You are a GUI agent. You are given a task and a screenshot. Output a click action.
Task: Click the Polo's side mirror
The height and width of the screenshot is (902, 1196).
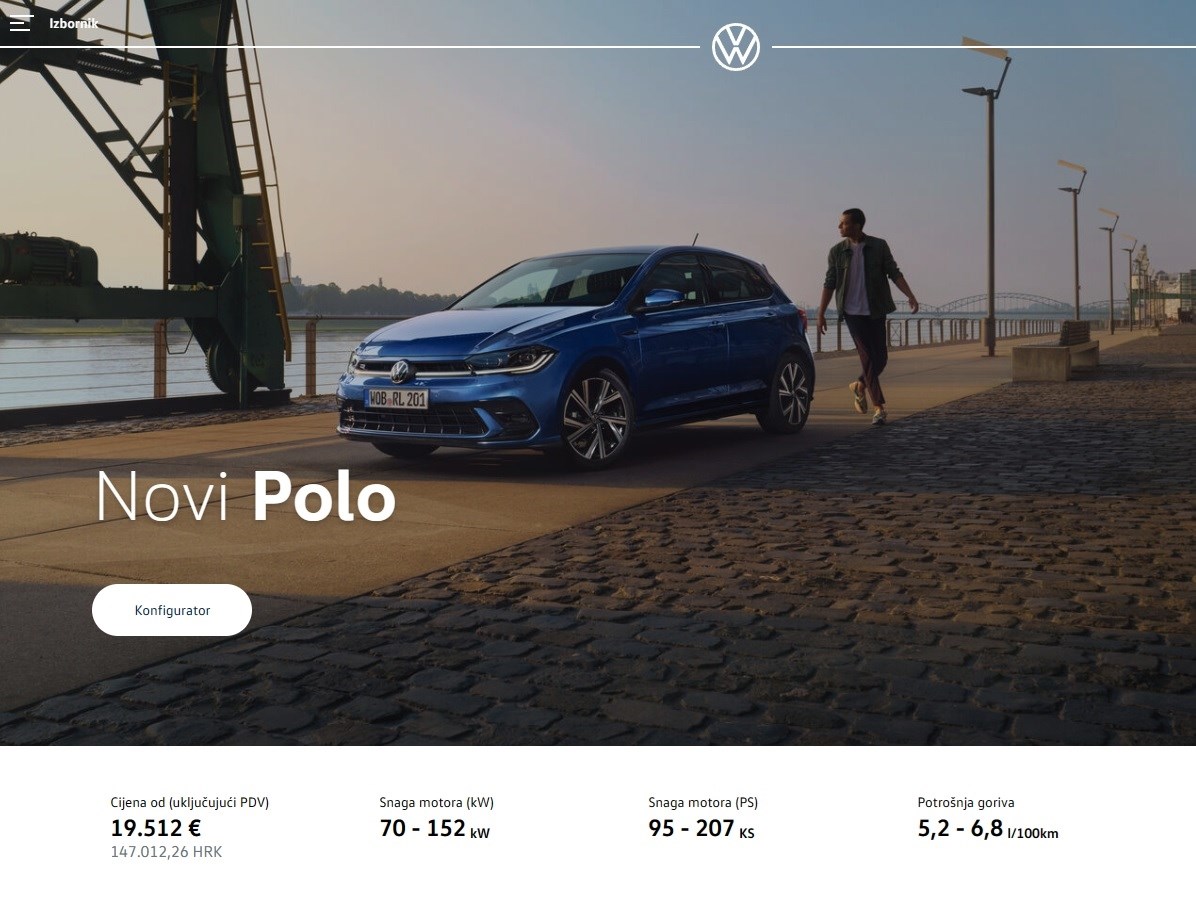[661, 299]
